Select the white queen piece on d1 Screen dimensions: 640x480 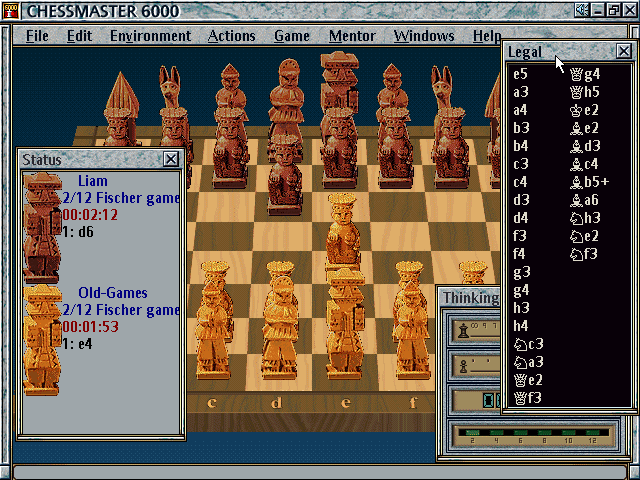click(x=282, y=327)
